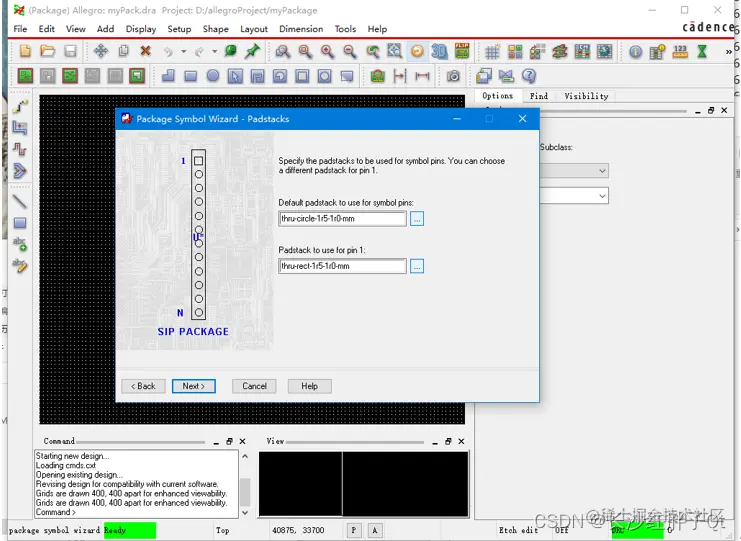The height and width of the screenshot is (541, 741).
Task: Open the Edit menu
Action: click(46, 29)
